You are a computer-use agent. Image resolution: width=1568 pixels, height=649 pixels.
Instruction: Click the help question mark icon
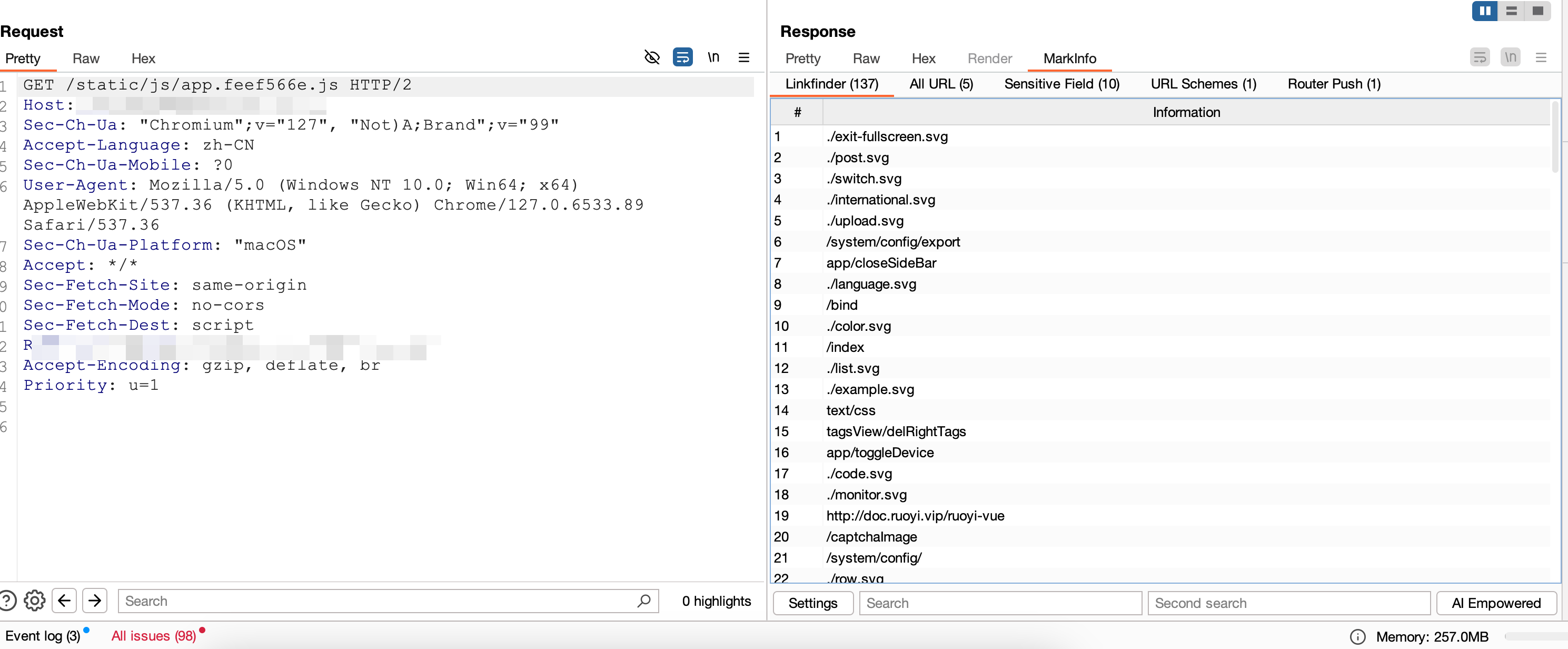pos(7,601)
